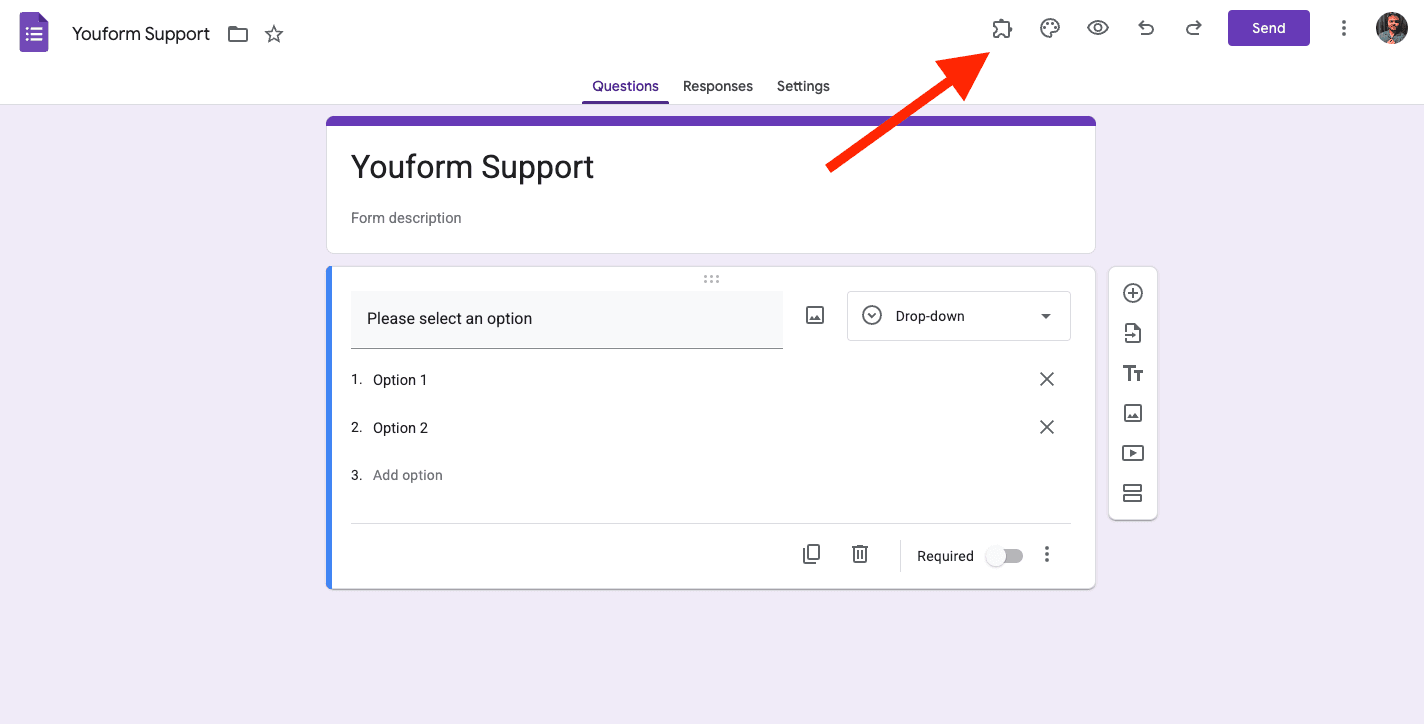The height and width of the screenshot is (724, 1424).
Task: Preview the form with the eye icon
Action: [1097, 28]
